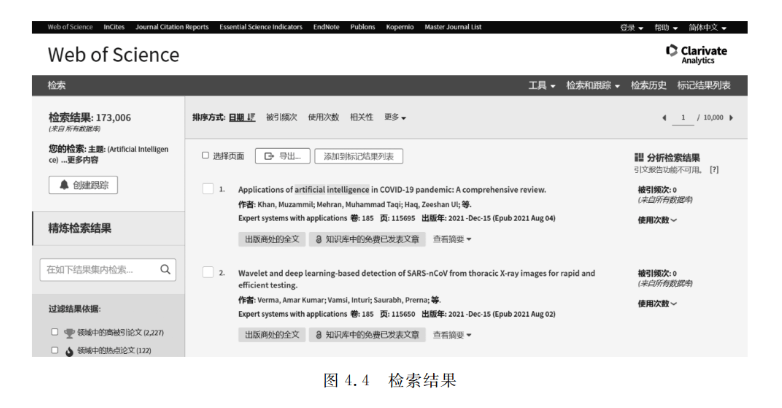Open the Wavelet and deep learning article title
The image size is (782, 408).
(416, 279)
